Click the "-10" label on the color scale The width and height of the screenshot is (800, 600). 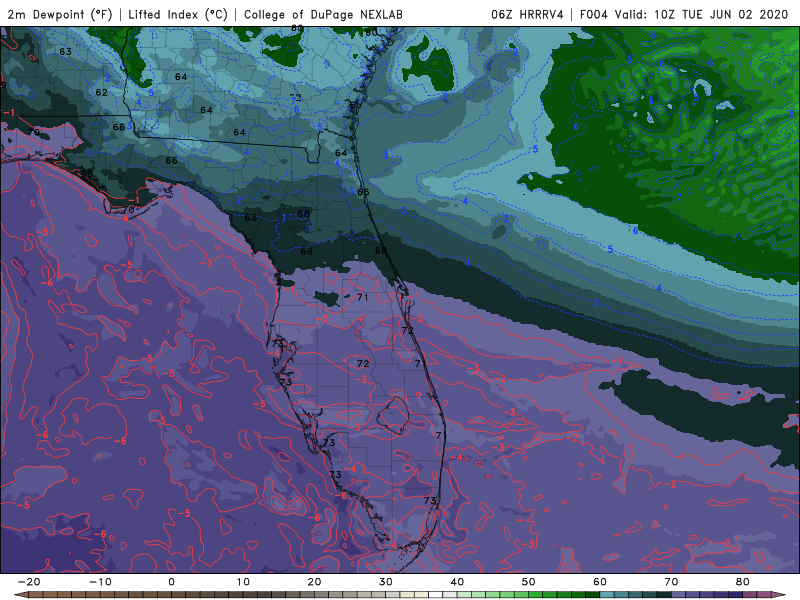(x=100, y=582)
